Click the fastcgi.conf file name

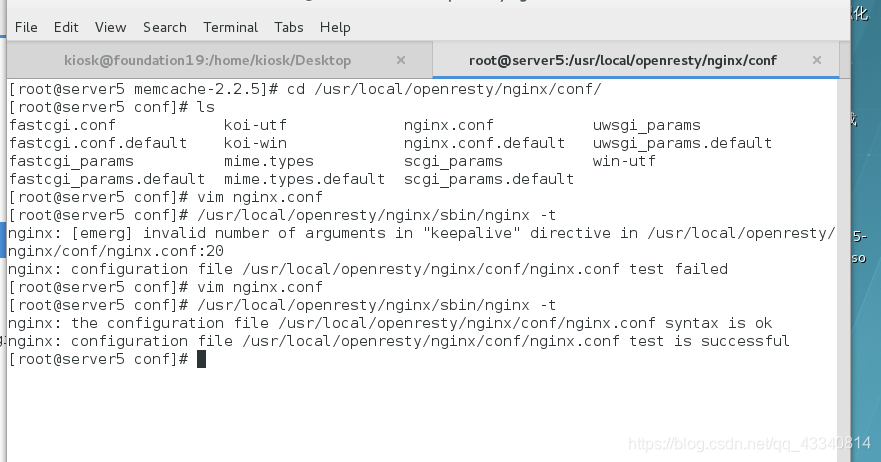coord(62,125)
